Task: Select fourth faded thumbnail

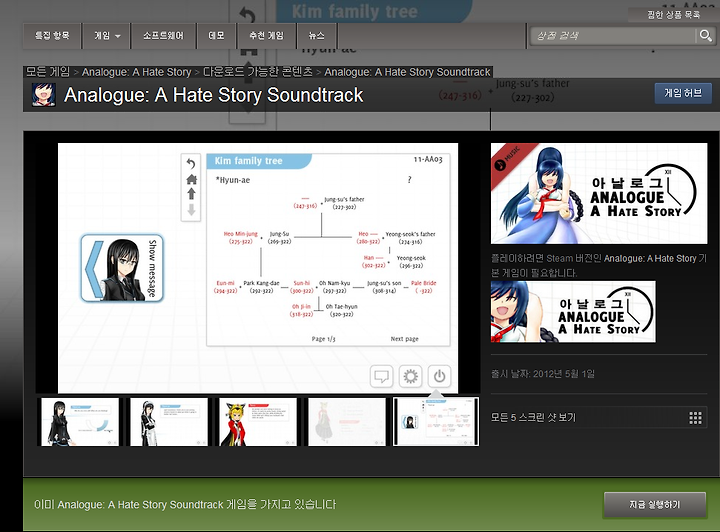Action: tap(347, 421)
